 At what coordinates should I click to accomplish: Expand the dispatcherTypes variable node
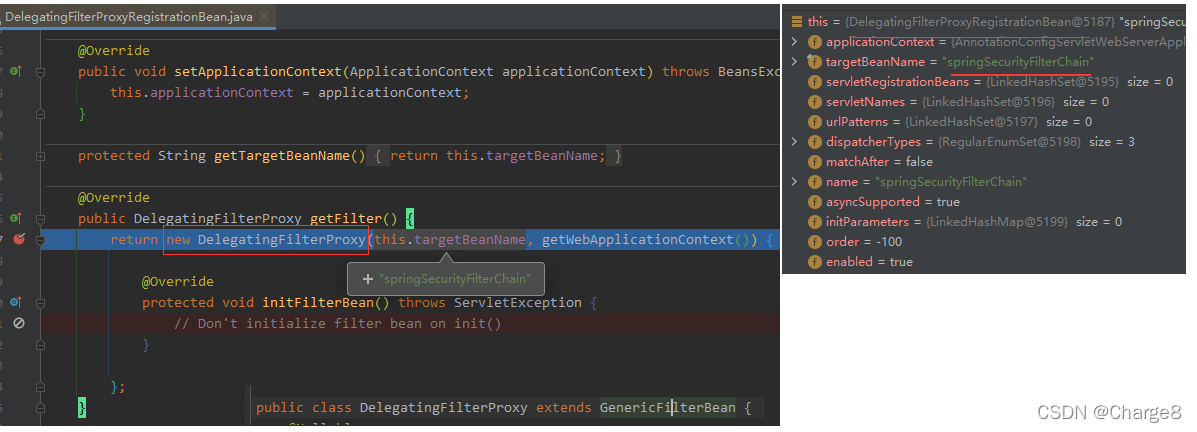794,142
